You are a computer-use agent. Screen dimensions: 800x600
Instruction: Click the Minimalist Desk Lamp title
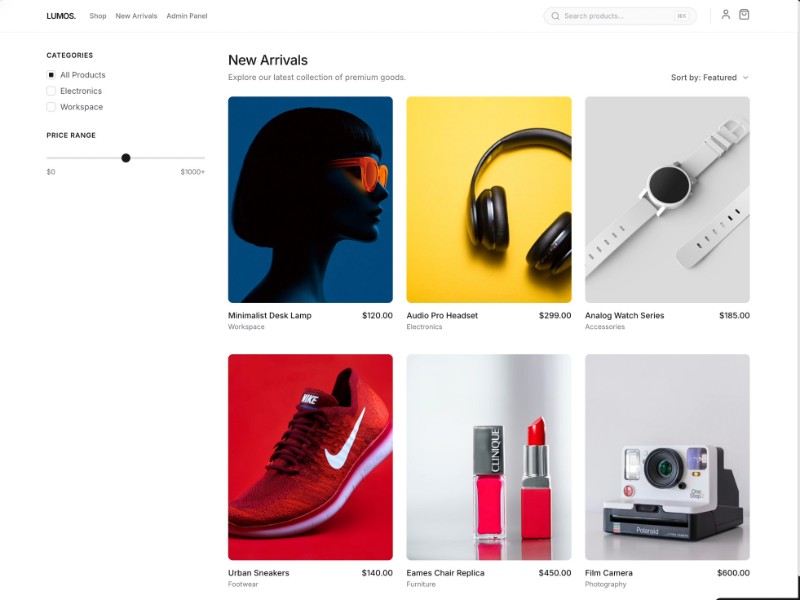point(270,315)
